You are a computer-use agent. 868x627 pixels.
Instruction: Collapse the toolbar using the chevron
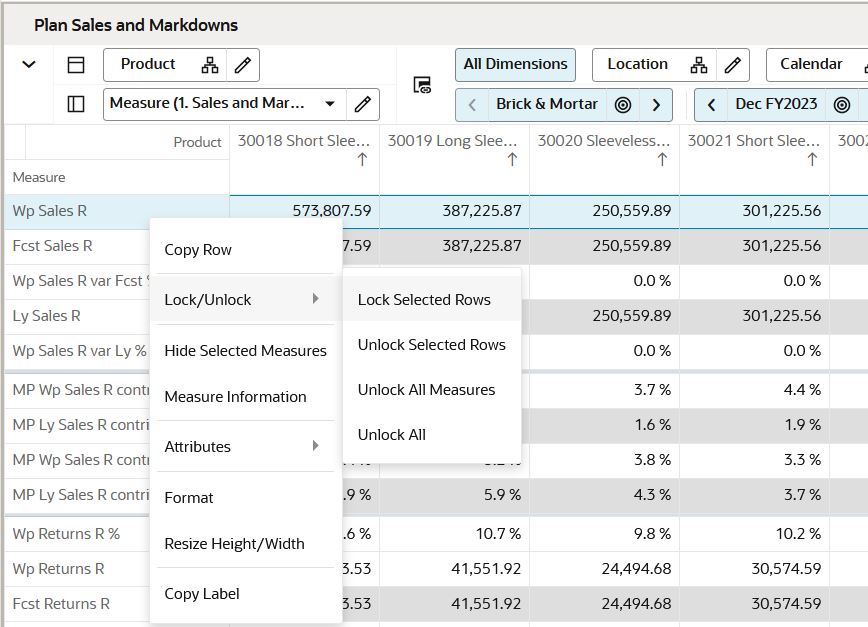pyautogui.click(x=29, y=65)
